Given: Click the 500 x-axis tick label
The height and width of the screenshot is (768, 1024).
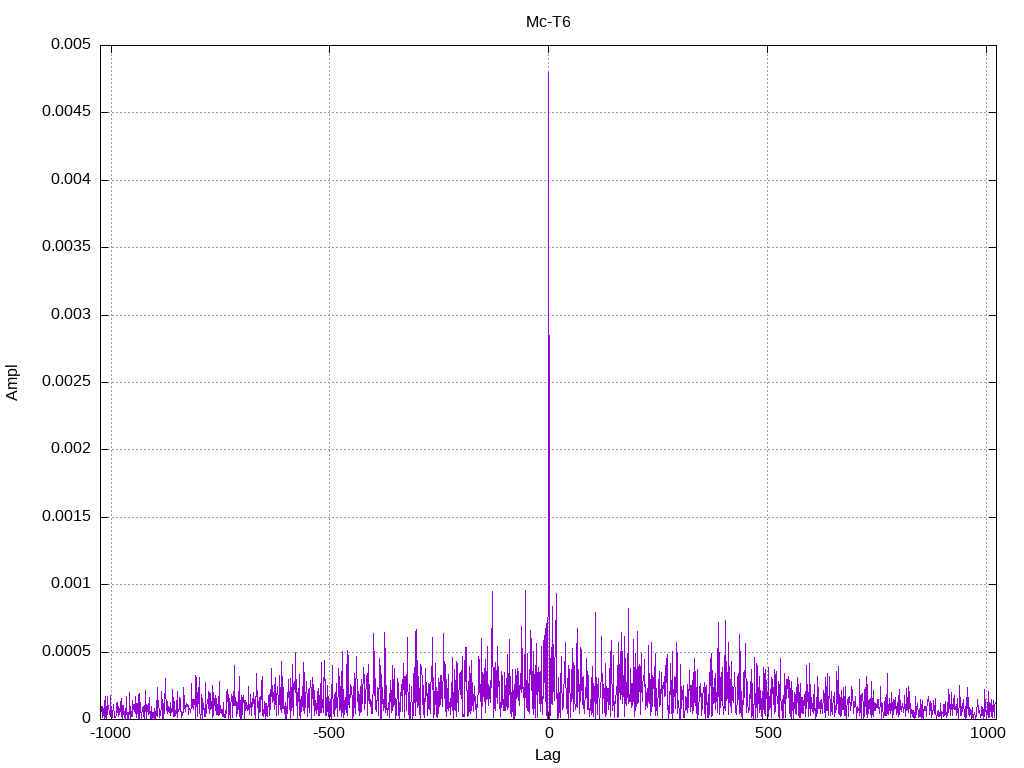Looking at the screenshot, I should pyautogui.click(x=767, y=734).
